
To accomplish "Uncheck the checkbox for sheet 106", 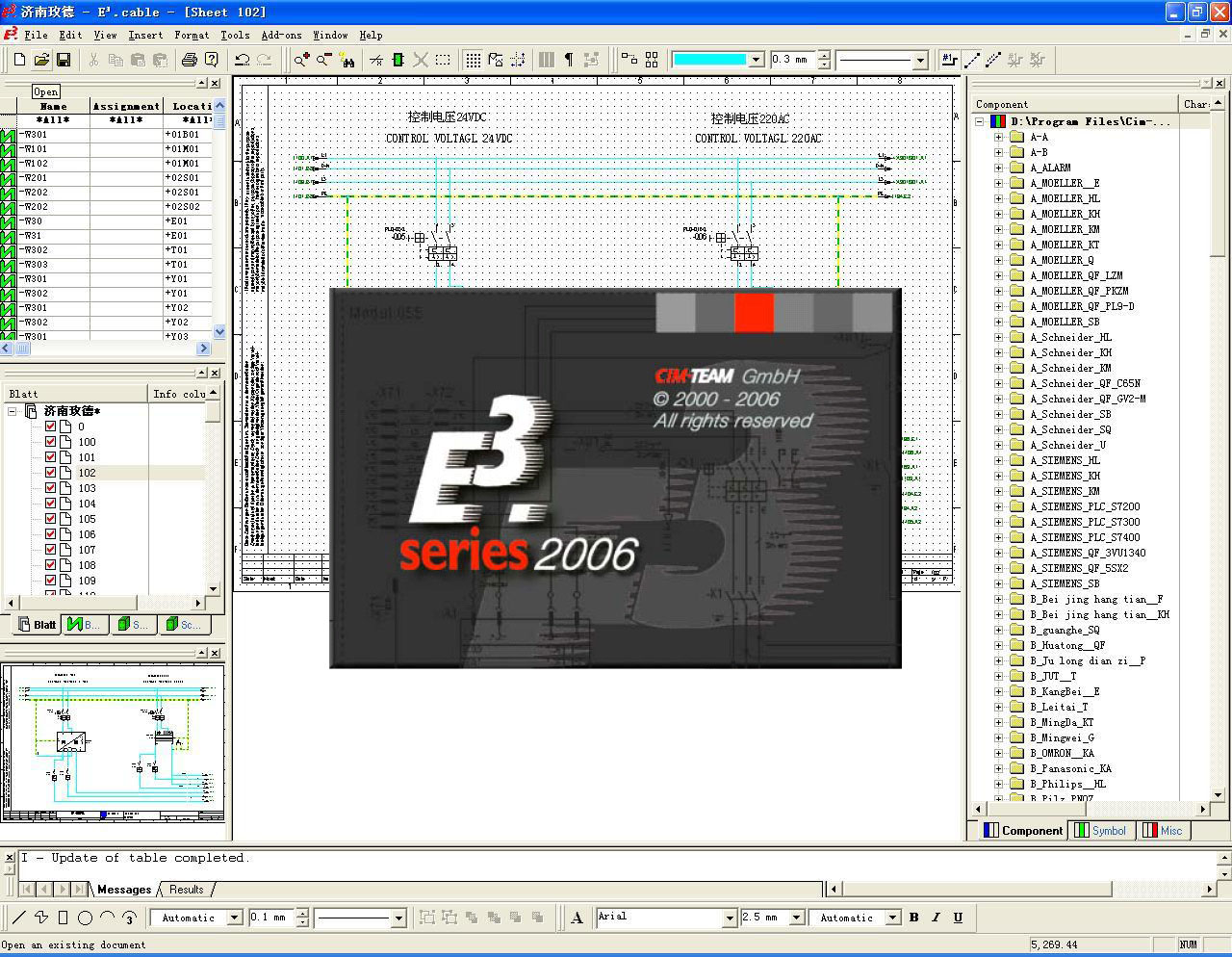I will click(50, 534).
